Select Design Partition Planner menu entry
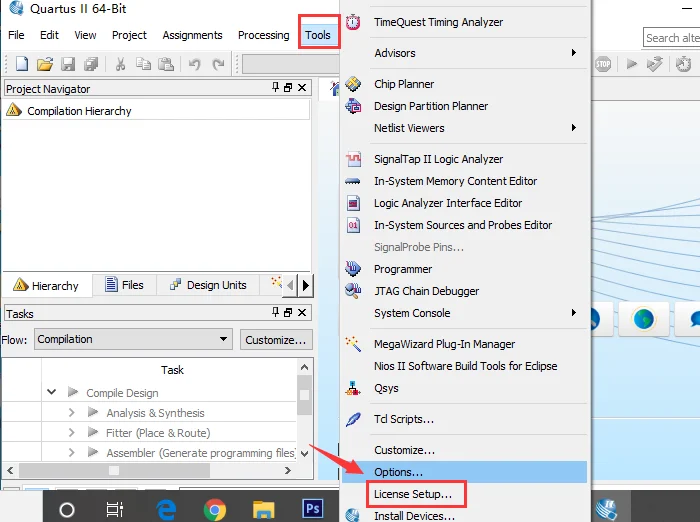The height and width of the screenshot is (522, 700). tap(465, 106)
